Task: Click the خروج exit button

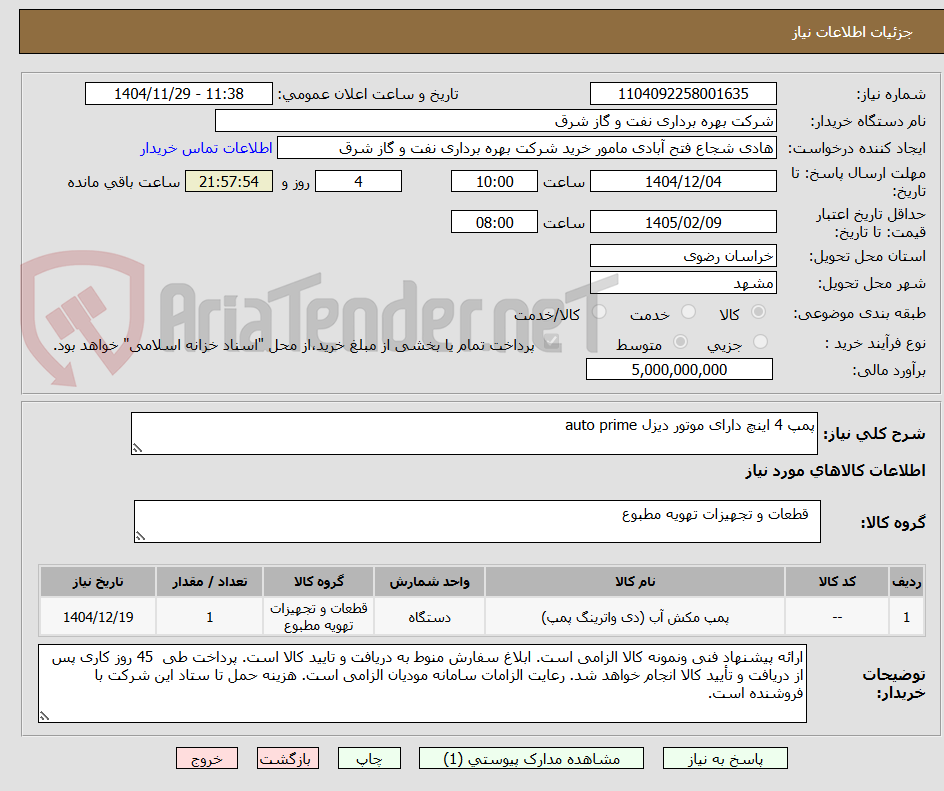Action: tap(206, 758)
